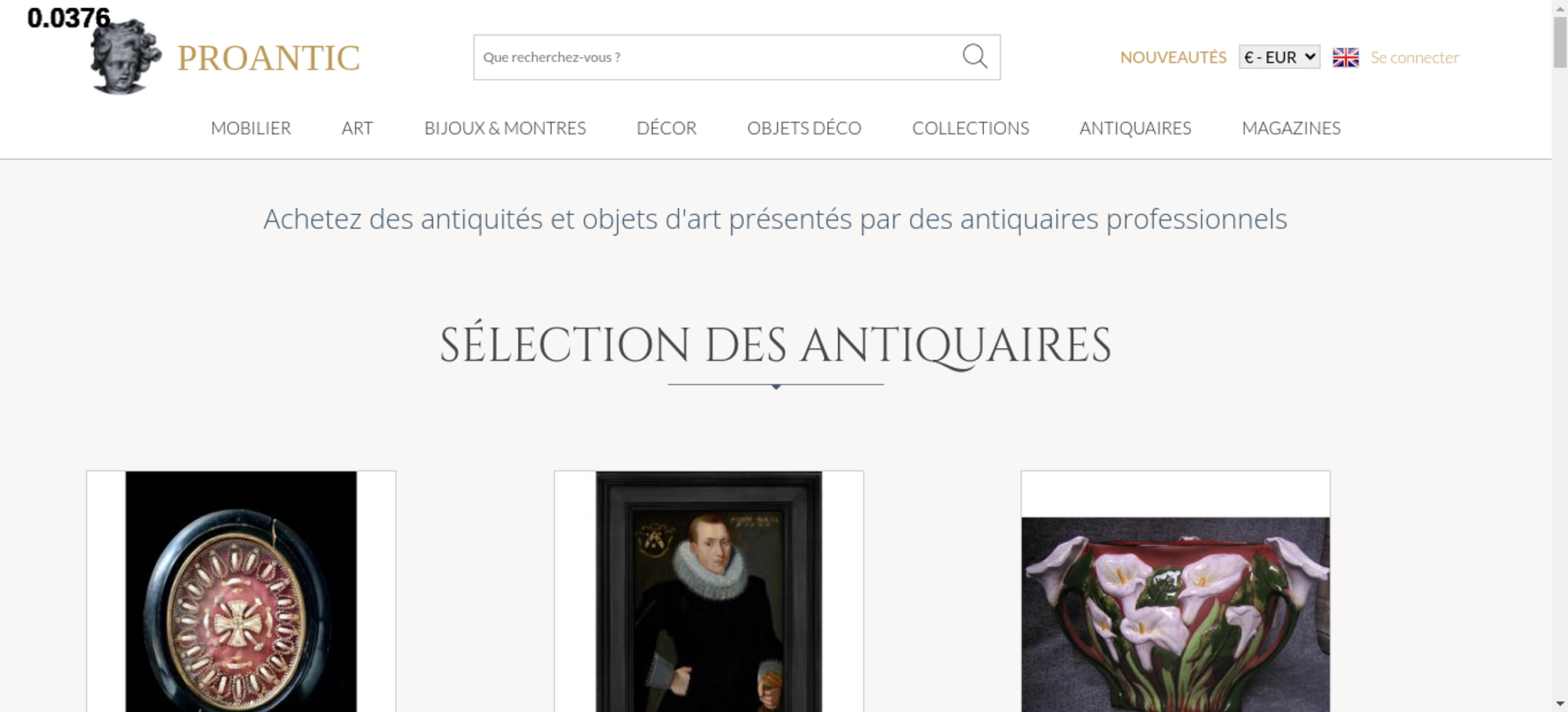Click the UK flag language icon
This screenshot has width=1568, height=712.
click(1345, 57)
